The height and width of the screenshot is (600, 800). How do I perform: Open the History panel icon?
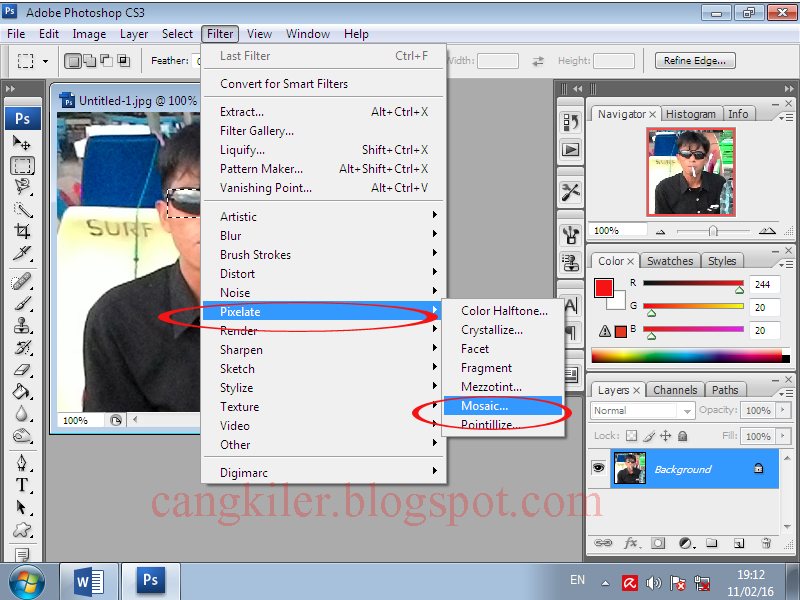point(570,122)
